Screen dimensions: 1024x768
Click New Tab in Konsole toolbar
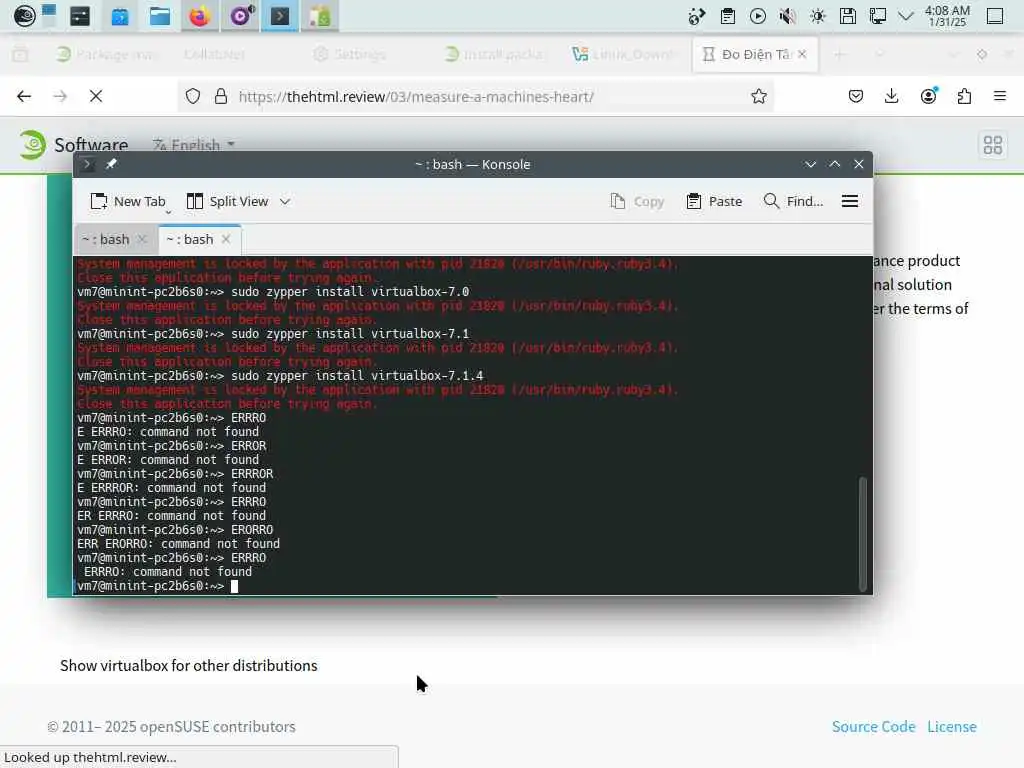pyautogui.click(x=127, y=201)
